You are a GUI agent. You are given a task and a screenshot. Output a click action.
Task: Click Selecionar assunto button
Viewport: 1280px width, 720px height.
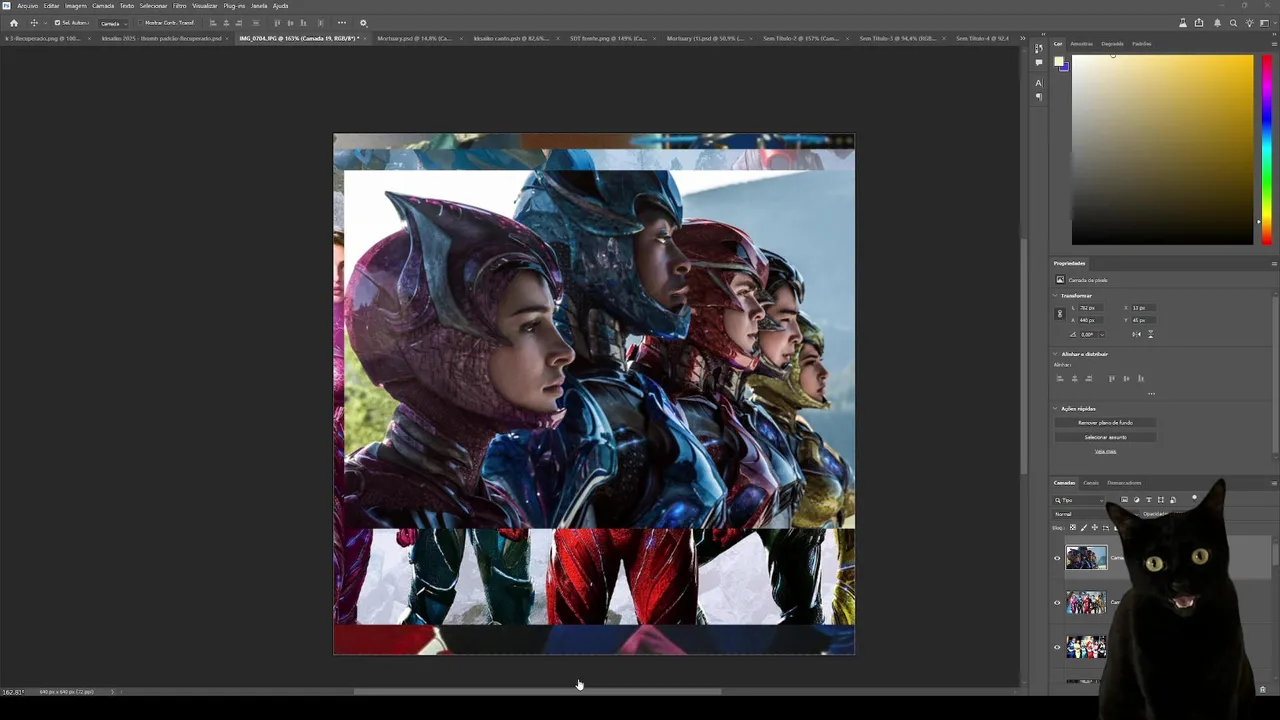point(1105,437)
